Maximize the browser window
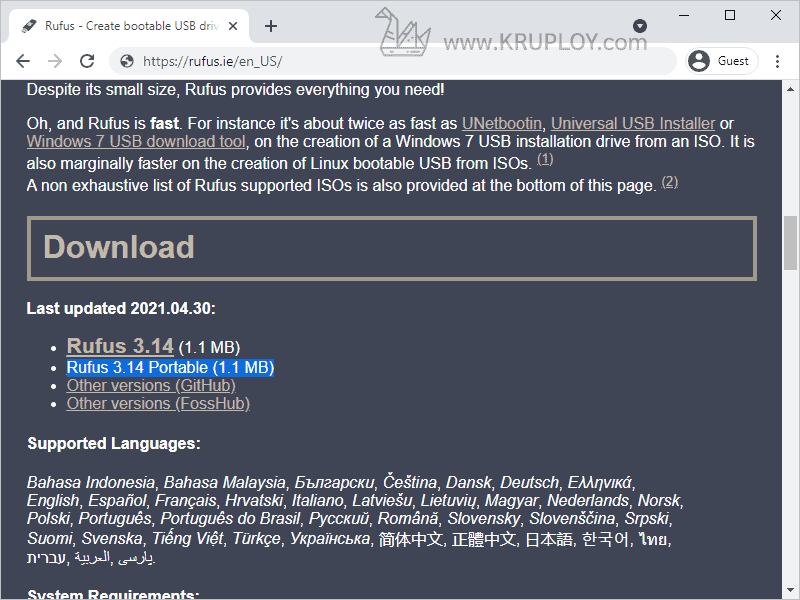The width and height of the screenshot is (800, 600). coord(730,15)
